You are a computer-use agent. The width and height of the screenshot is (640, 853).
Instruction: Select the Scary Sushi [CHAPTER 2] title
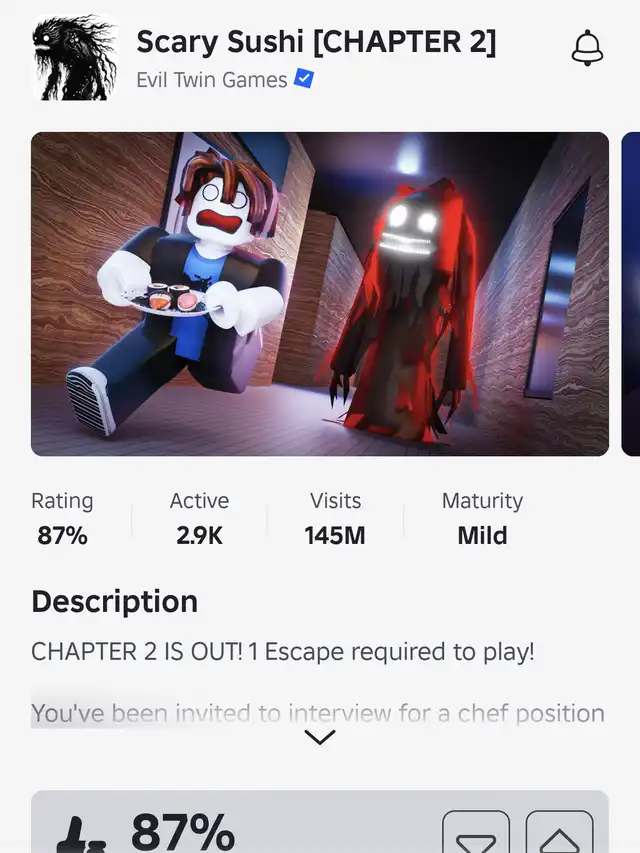pos(316,42)
